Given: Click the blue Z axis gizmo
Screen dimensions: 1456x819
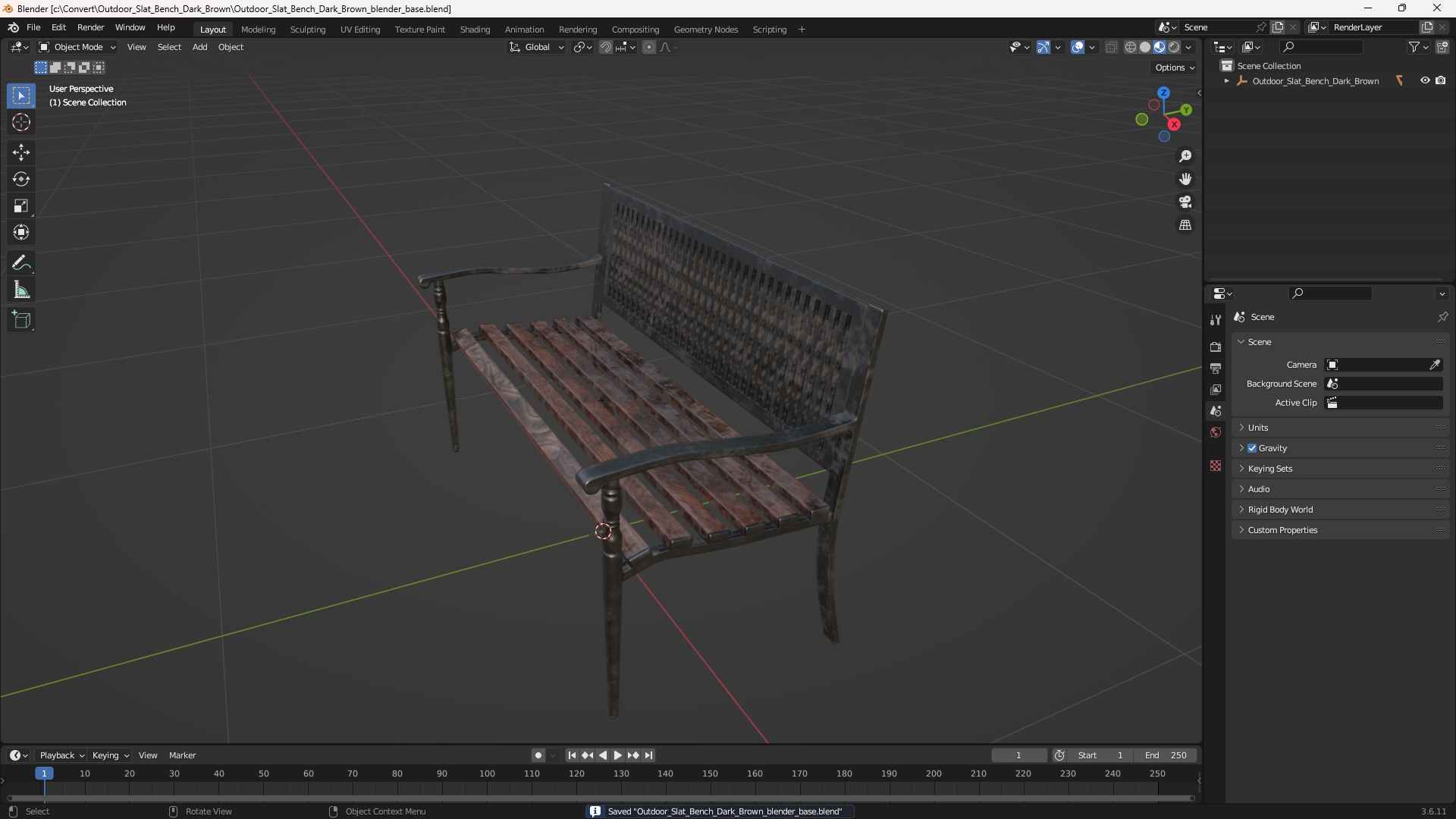Looking at the screenshot, I should click(x=1163, y=93).
